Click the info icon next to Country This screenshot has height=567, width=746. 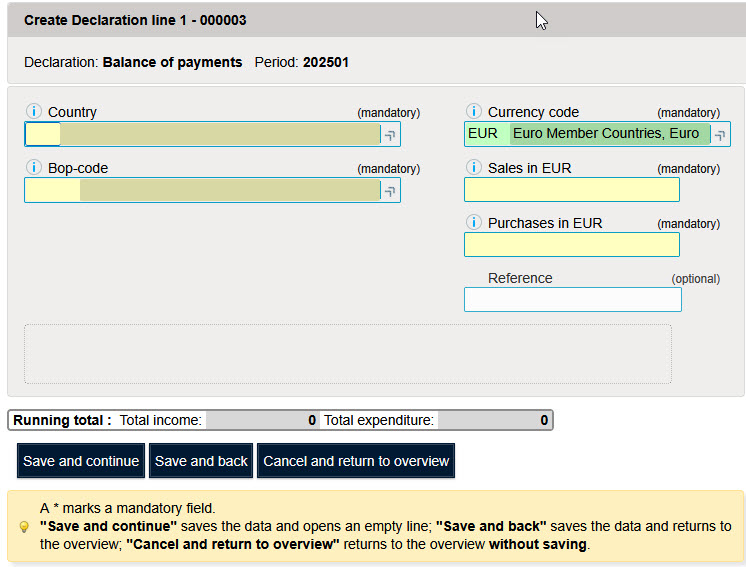point(33,112)
